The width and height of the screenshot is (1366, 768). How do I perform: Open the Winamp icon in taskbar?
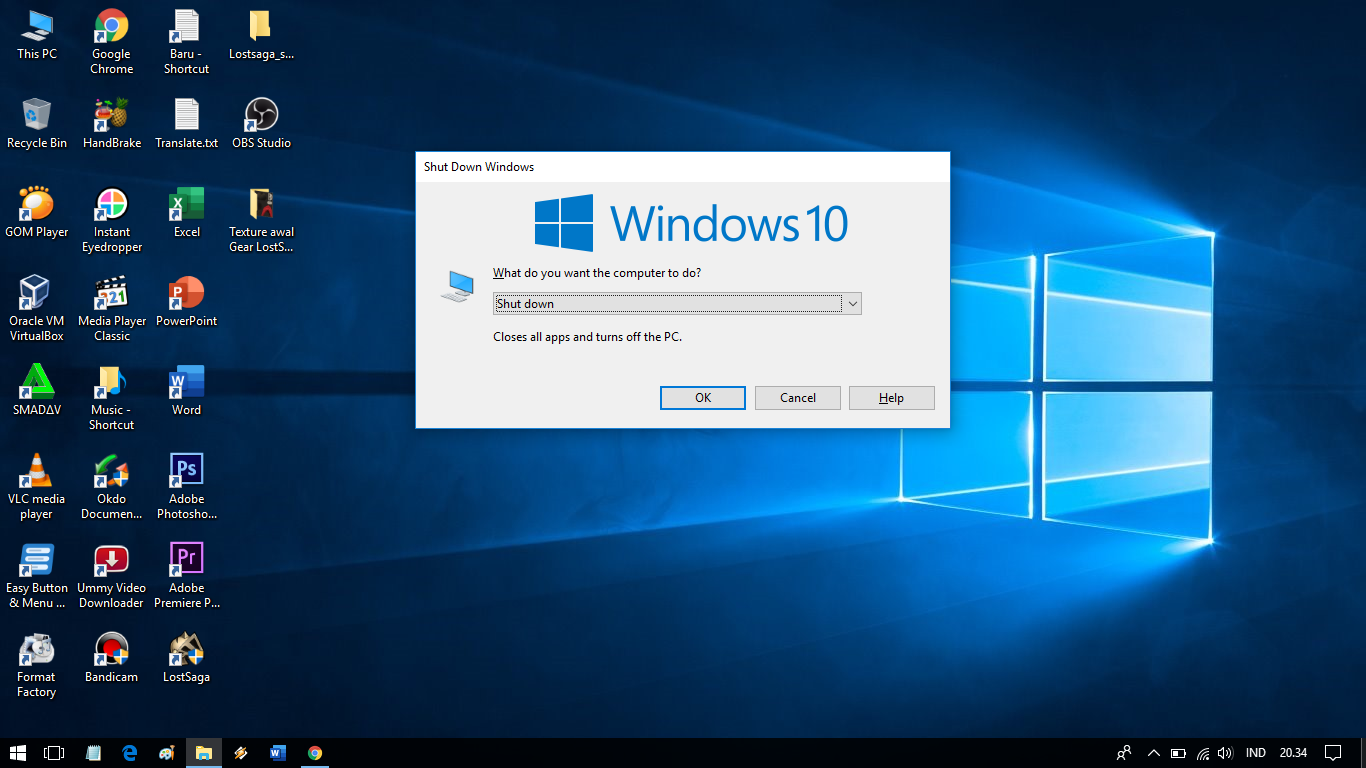tap(241, 753)
